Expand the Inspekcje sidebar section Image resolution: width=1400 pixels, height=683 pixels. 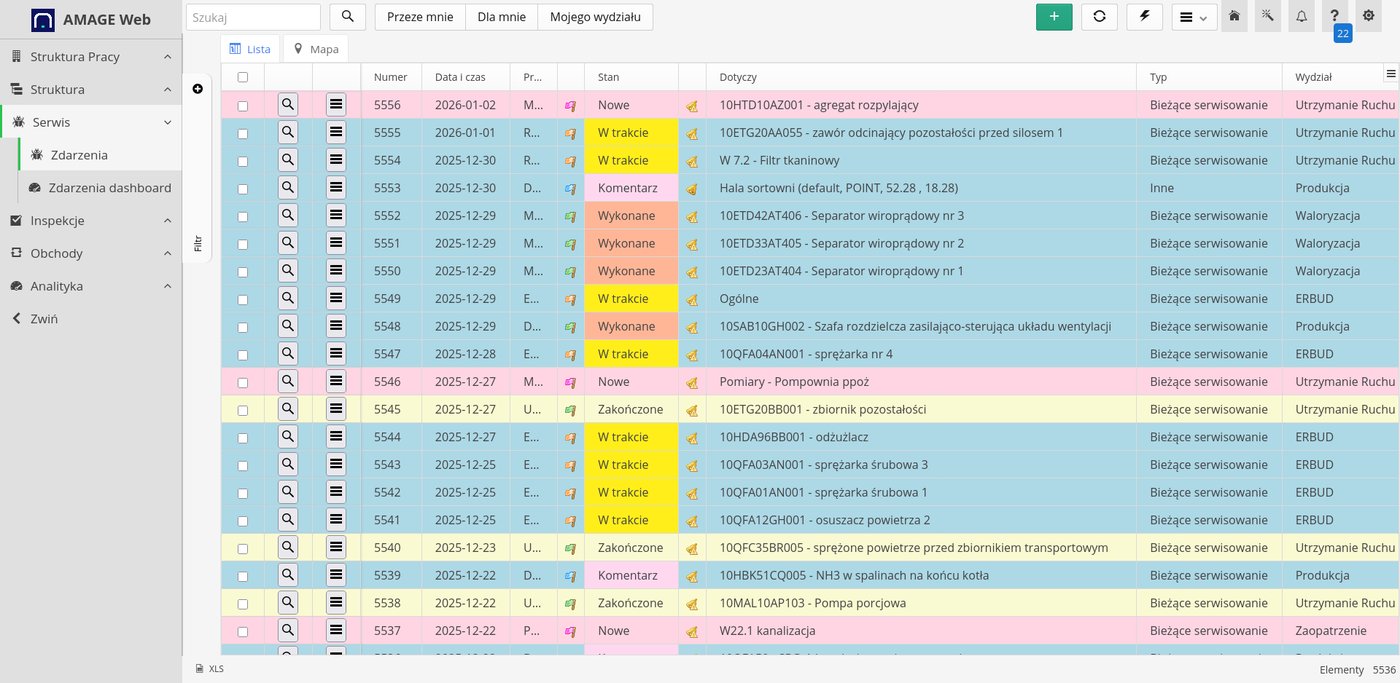pos(91,220)
